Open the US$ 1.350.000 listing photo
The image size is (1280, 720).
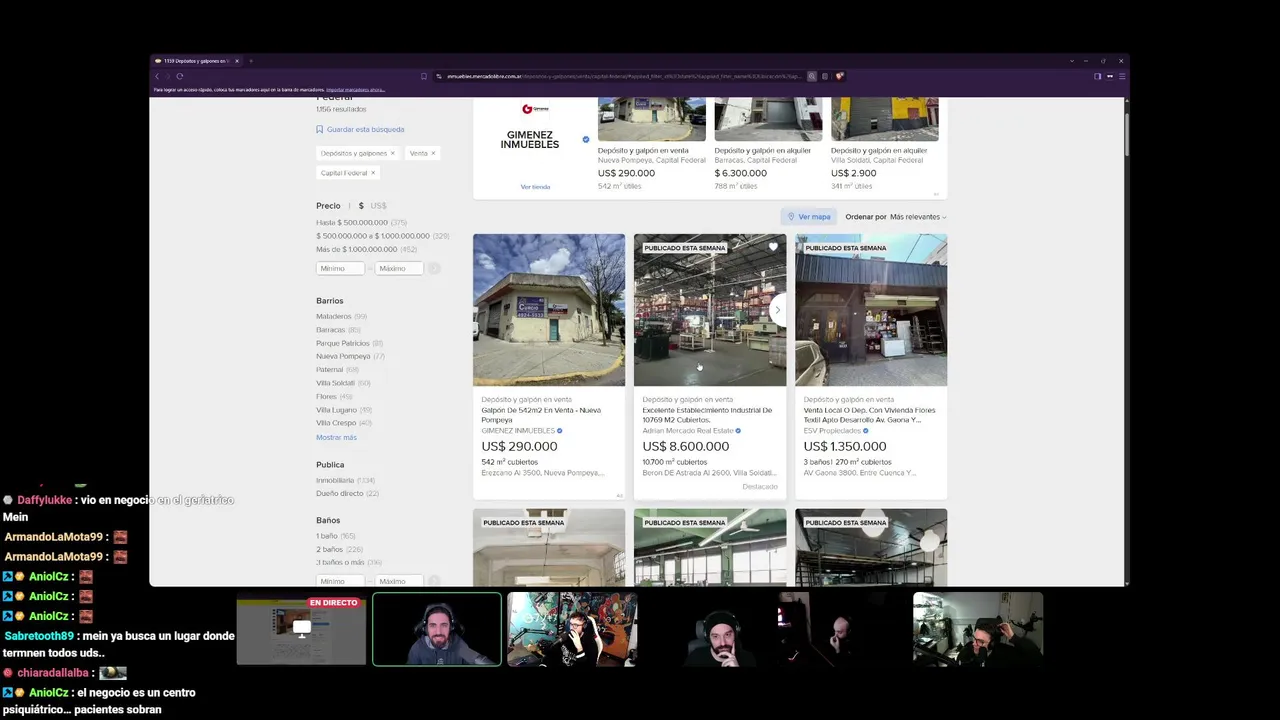coord(871,310)
